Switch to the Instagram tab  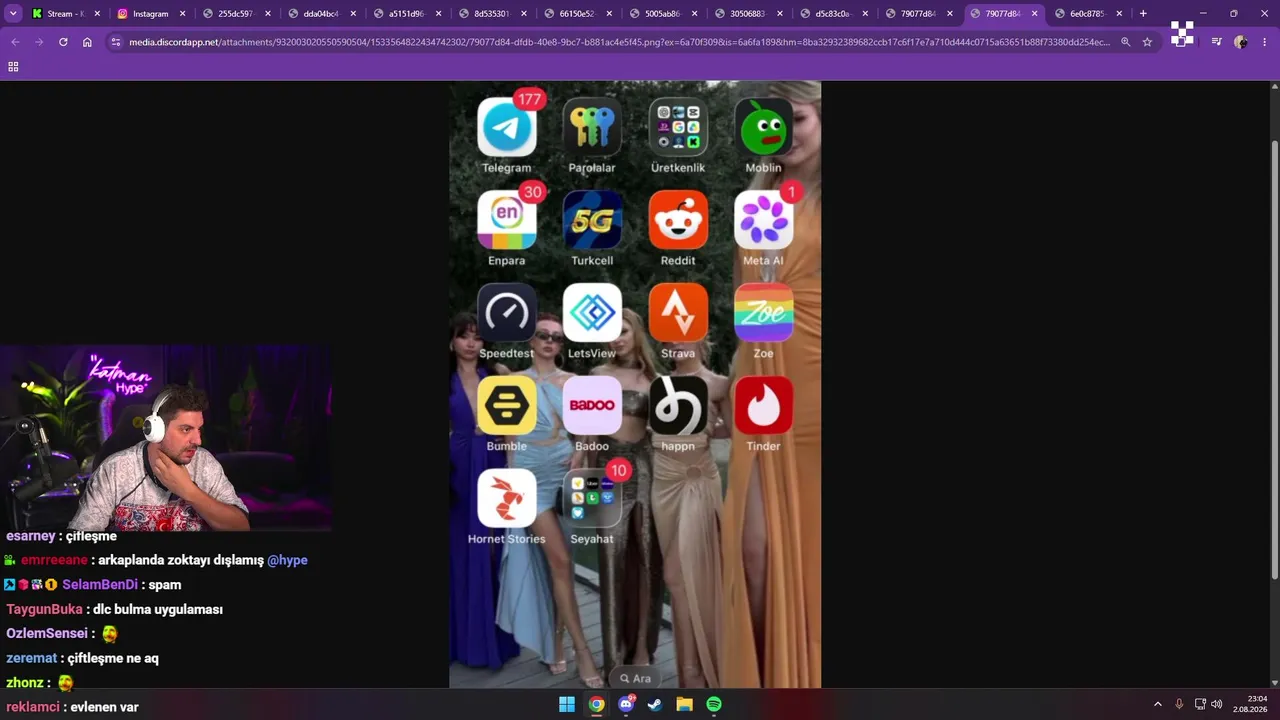coord(150,14)
